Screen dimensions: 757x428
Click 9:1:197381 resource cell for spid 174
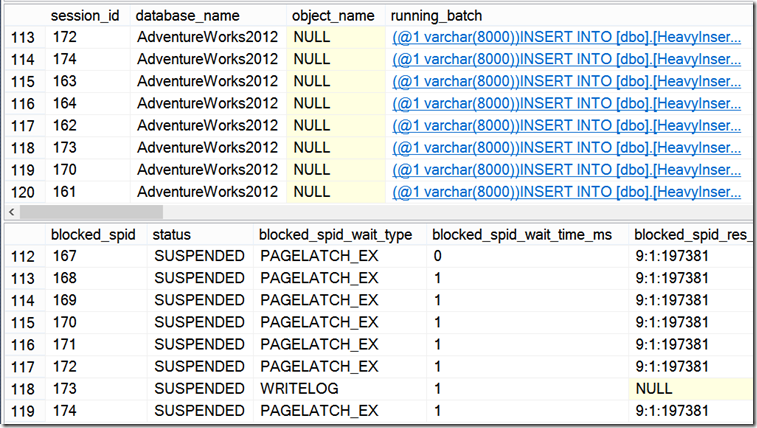tap(692, 411)
